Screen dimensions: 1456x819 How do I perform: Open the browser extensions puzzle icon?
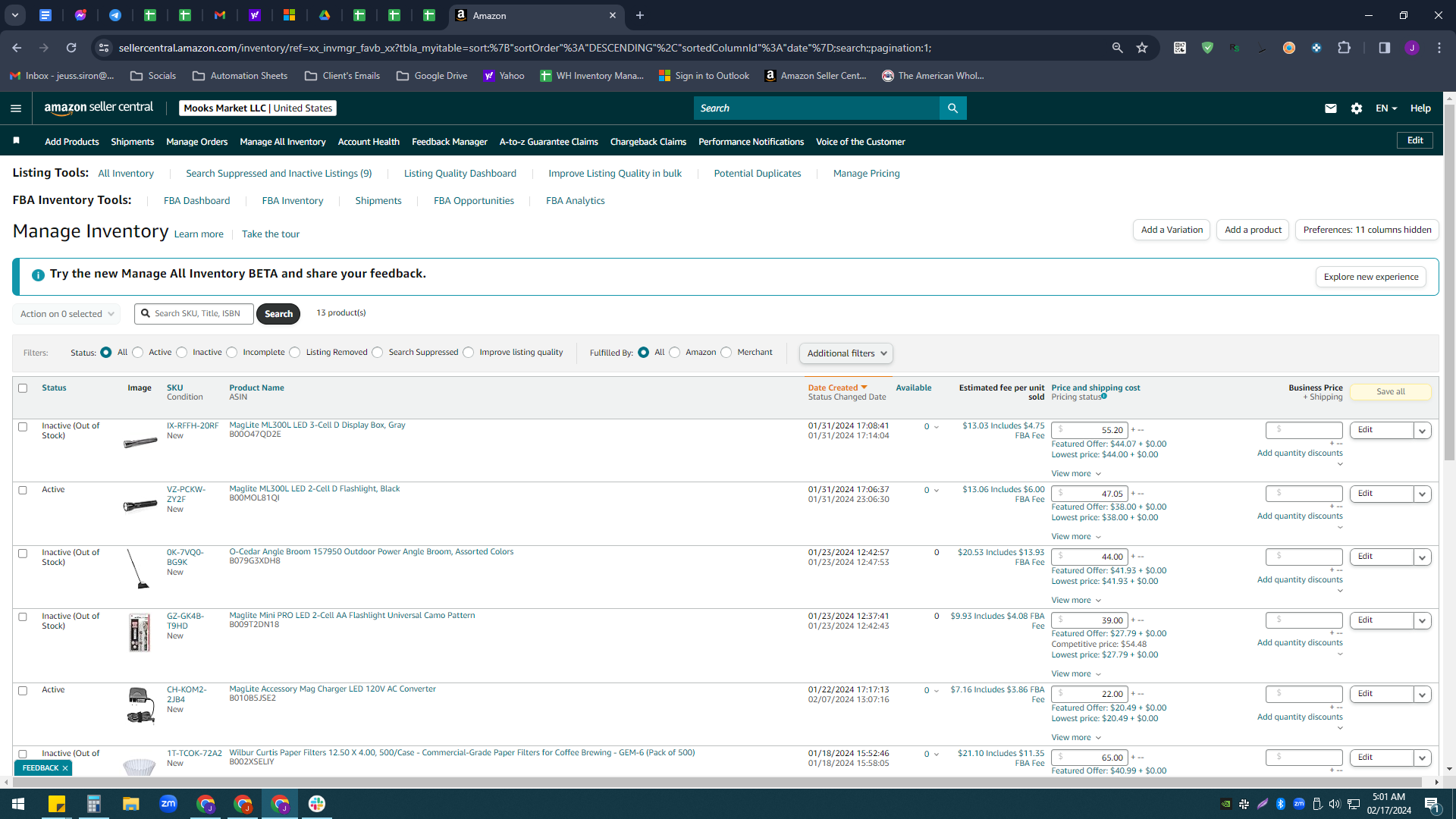[1344, 48]
